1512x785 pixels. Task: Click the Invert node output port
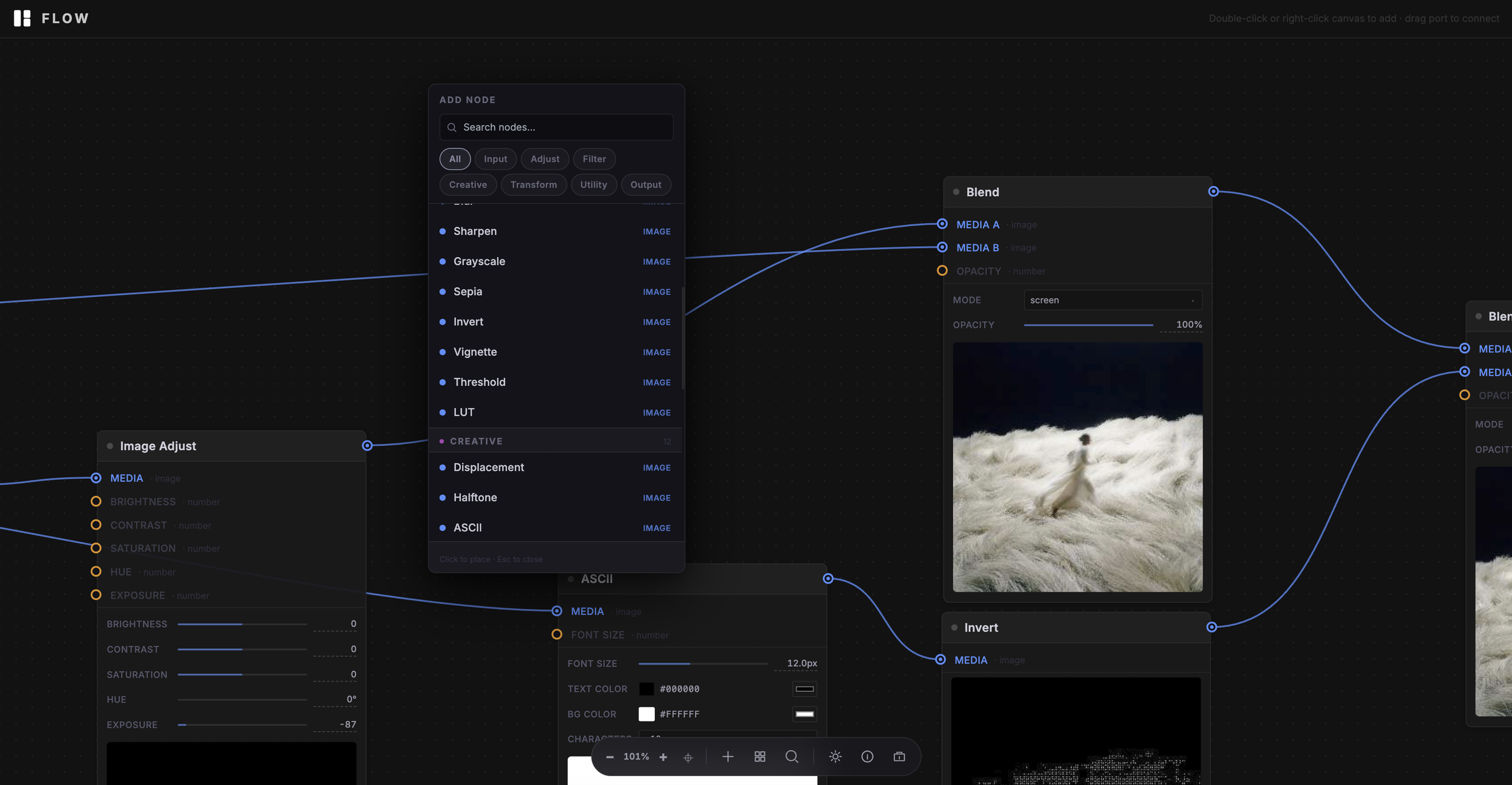point(1211,627)
